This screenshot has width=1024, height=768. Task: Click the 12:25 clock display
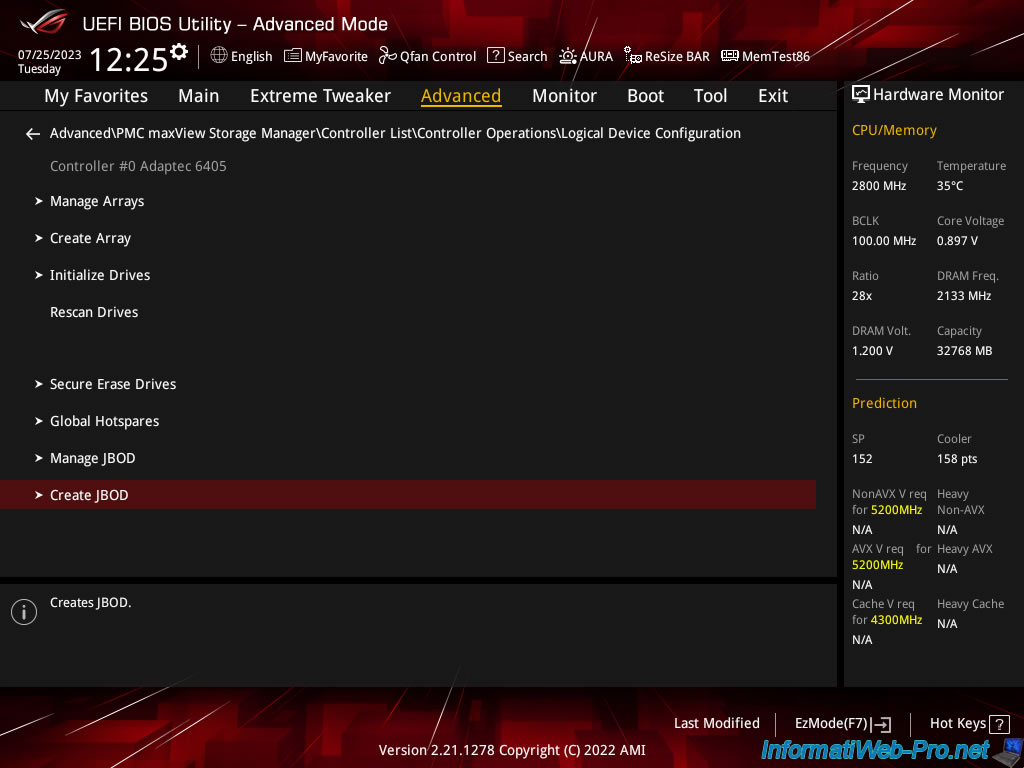pyautogui.click(x=129, y=59)
